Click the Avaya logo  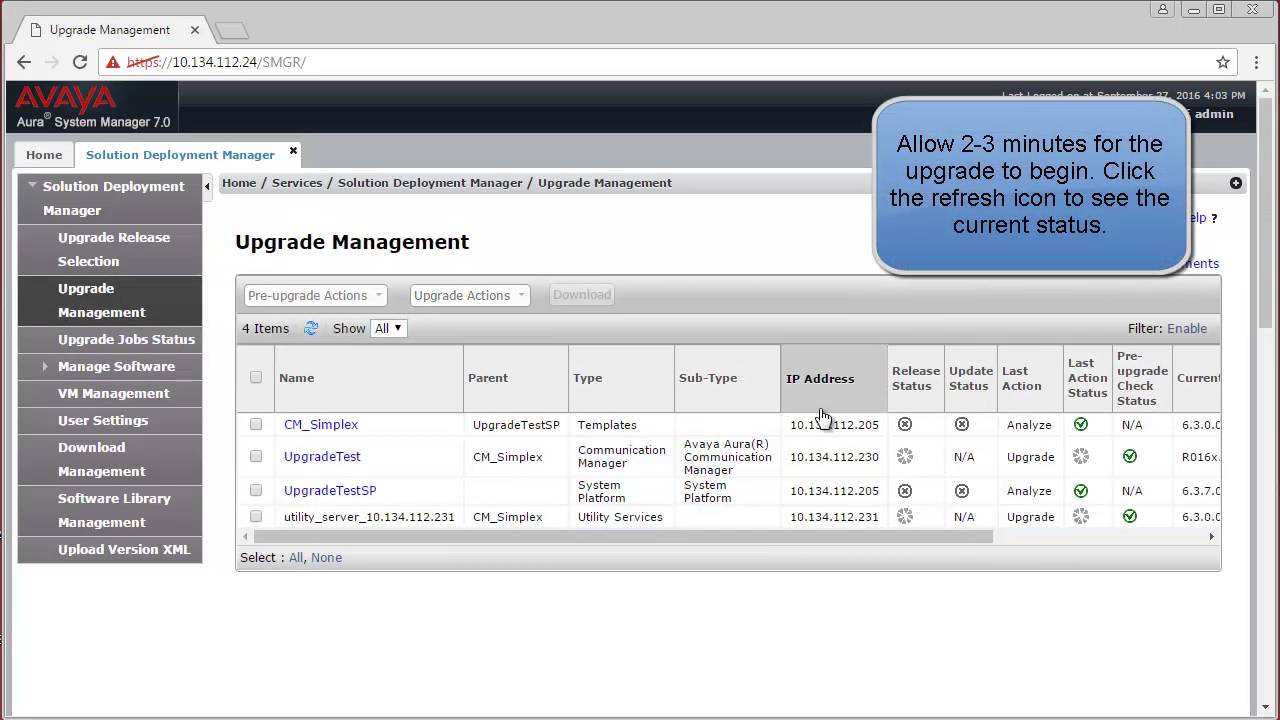tap(66, 99)
